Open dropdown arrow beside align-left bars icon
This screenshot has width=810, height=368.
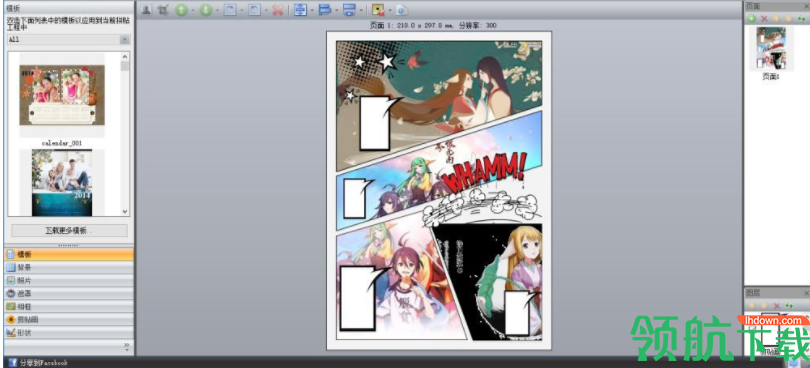(x=336, y=10)
